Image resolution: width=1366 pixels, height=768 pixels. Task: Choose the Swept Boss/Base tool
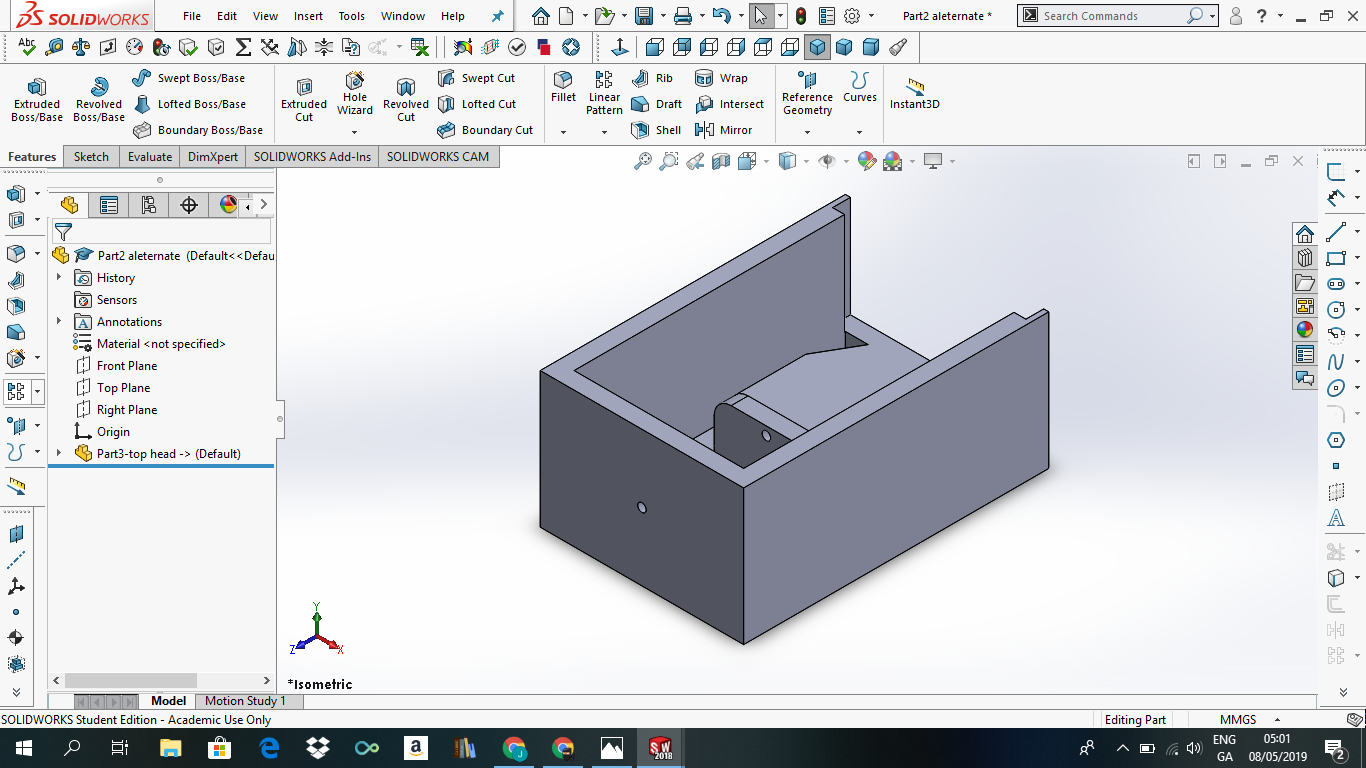189,78
